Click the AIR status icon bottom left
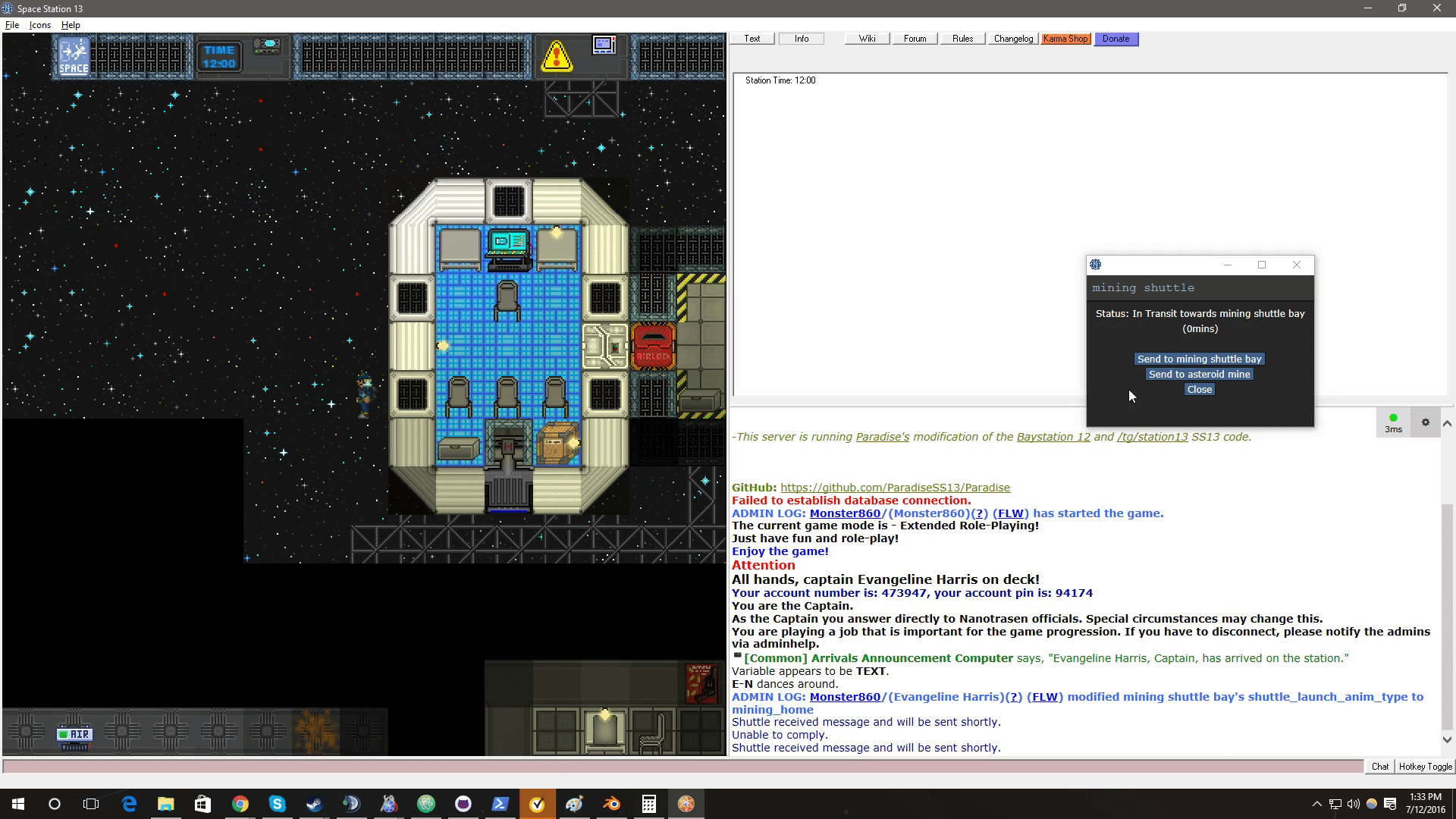1456x819 pixels. (x=74, y=733)
